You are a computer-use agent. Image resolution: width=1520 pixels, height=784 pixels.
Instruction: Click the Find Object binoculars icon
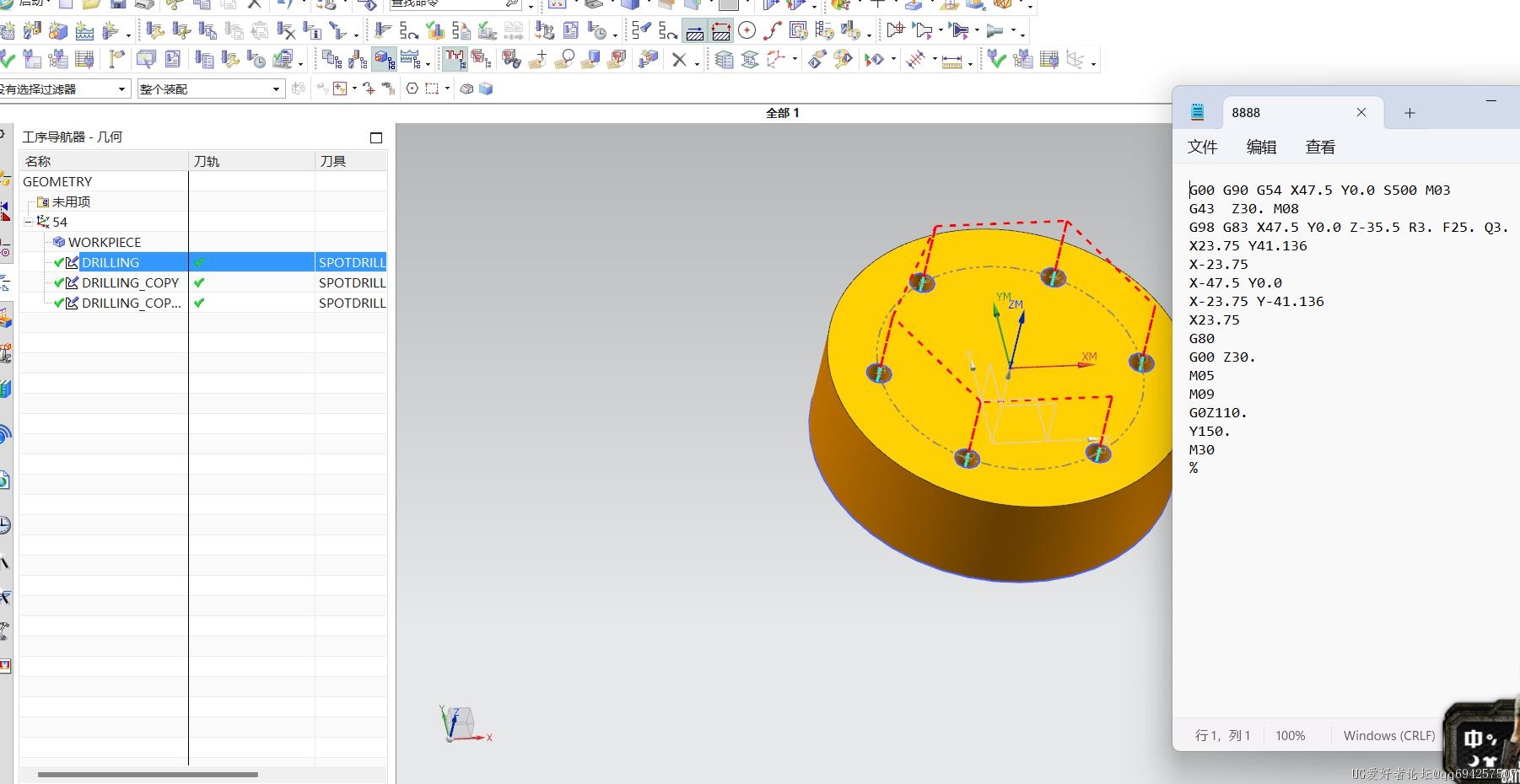tap(512, 59)
